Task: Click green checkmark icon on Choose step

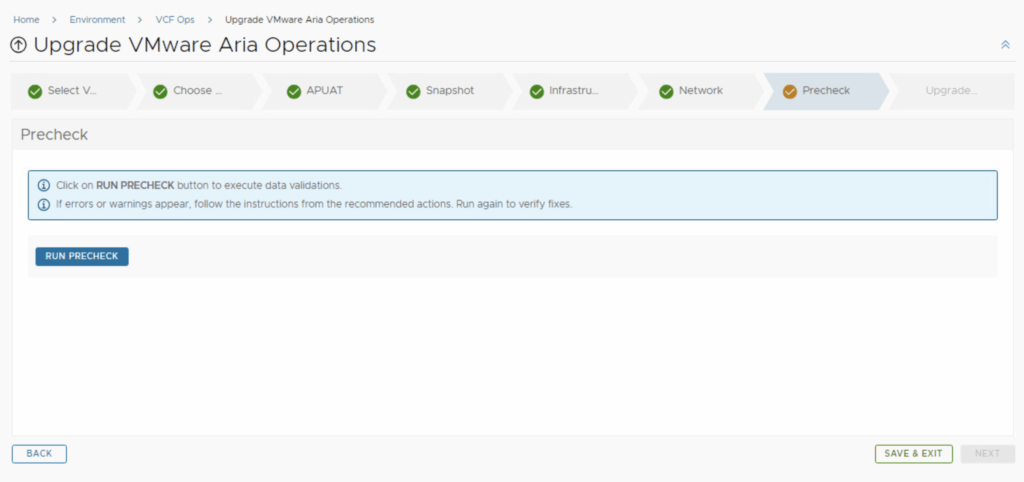Action: [160, 91]
